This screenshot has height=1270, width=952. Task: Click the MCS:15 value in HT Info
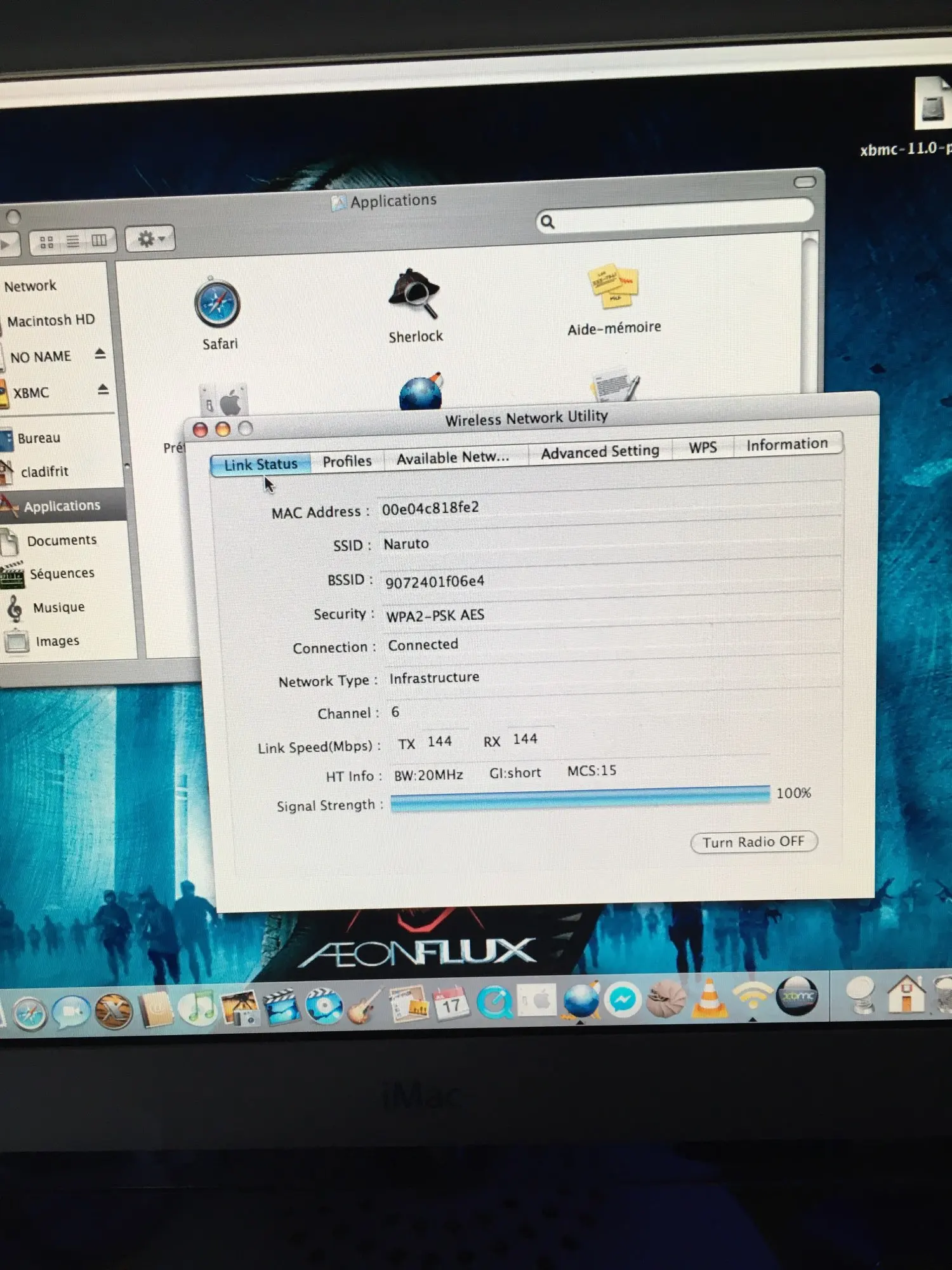tap(592, 770)
